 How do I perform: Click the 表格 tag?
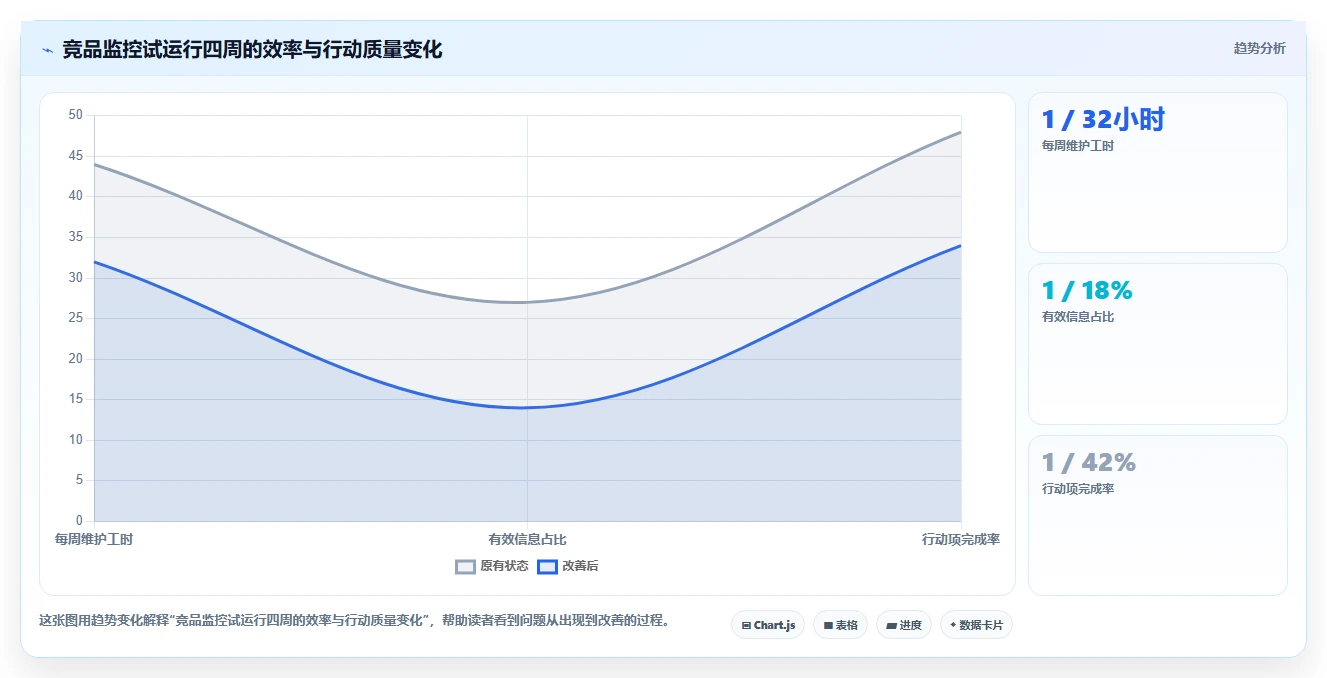point(840,625)
